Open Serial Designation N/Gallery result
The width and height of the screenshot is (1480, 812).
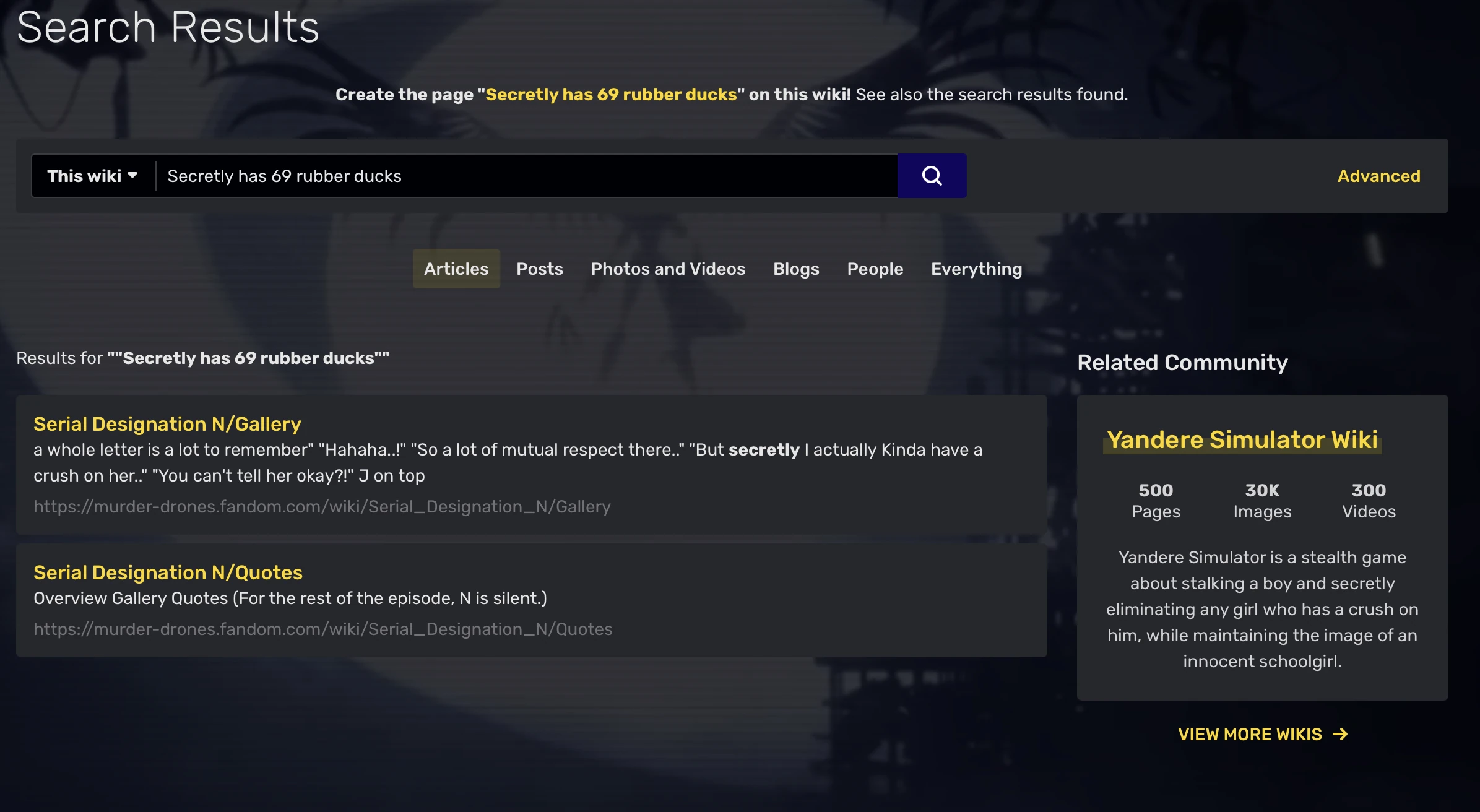[167, 423]
